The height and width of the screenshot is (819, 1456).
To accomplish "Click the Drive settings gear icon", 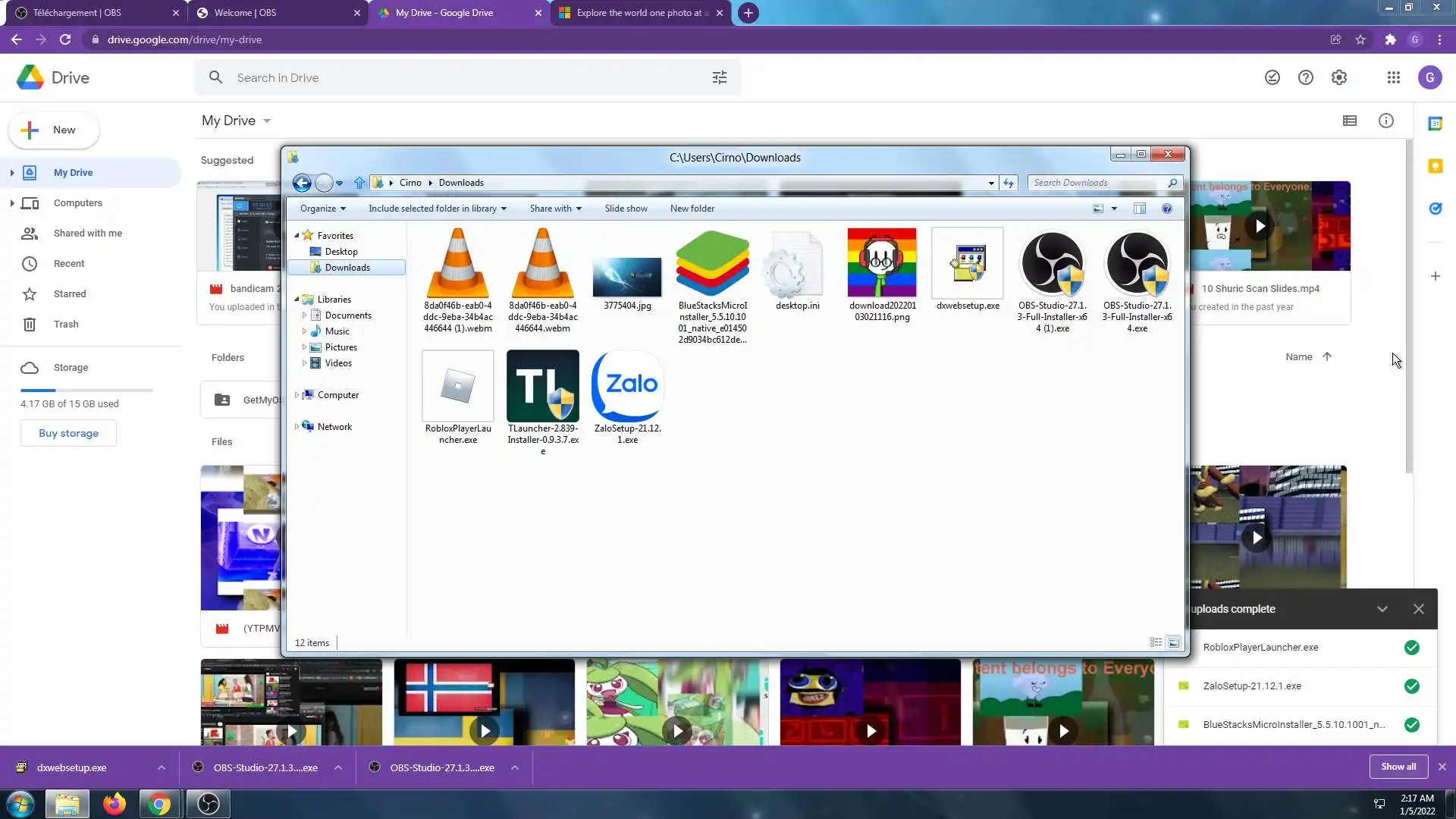I will coord(1338,77).
